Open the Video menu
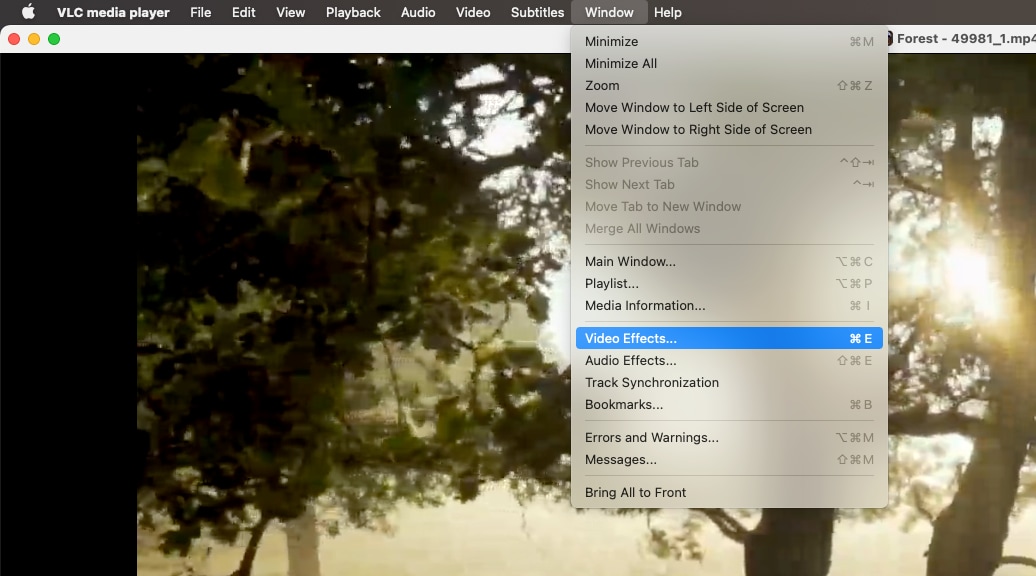 472,12
